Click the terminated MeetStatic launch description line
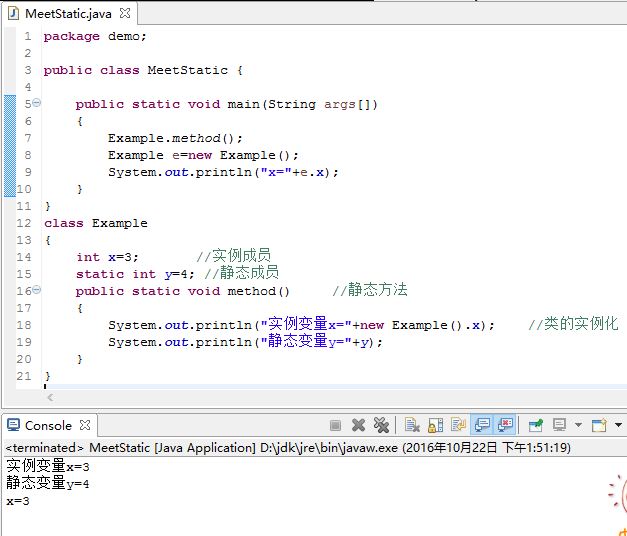The image size is (627, 536). click(x=288, y=447)
